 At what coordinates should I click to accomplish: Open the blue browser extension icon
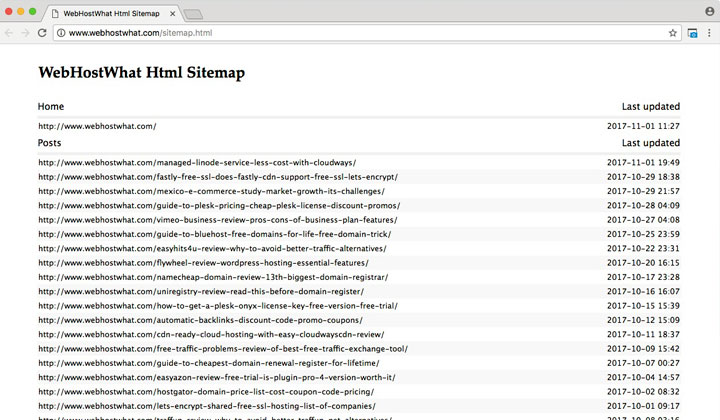[692, 33]
